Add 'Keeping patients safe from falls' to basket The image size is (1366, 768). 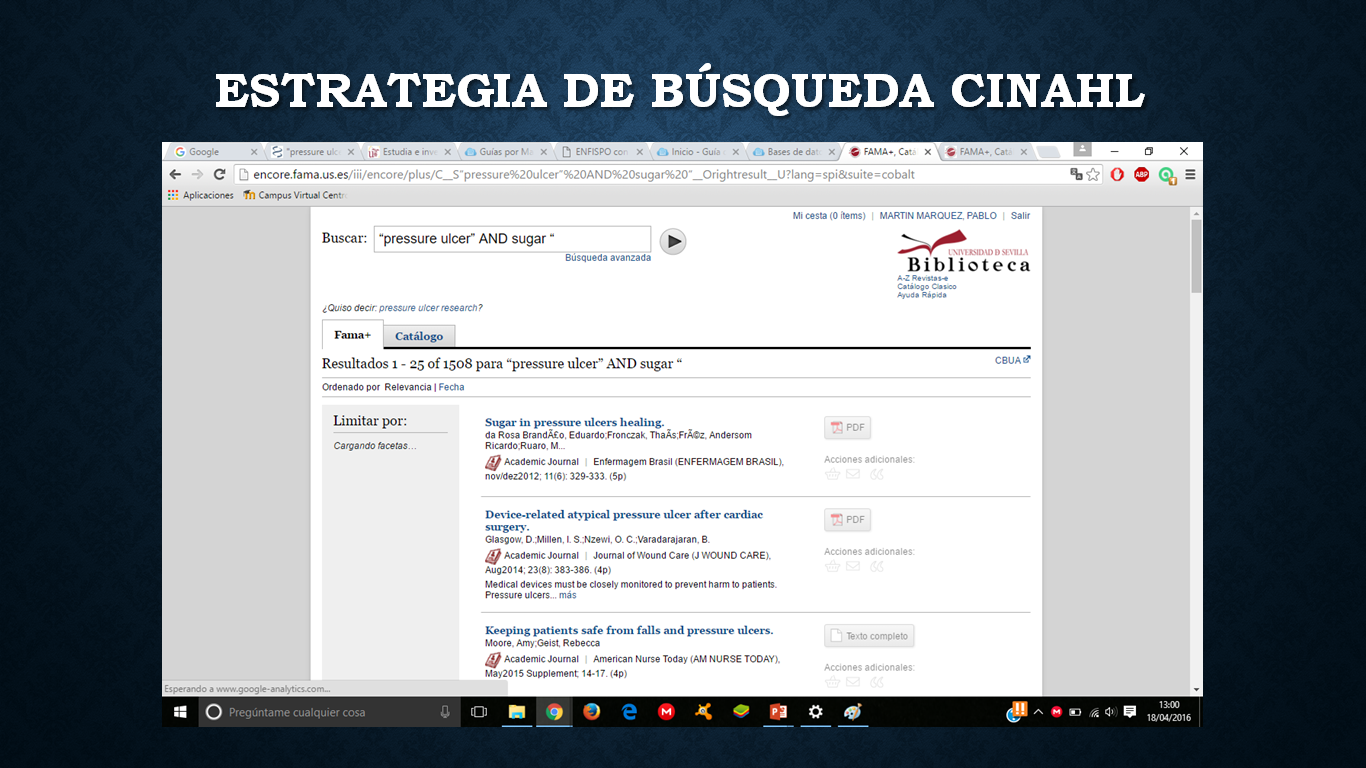point(832,682)
